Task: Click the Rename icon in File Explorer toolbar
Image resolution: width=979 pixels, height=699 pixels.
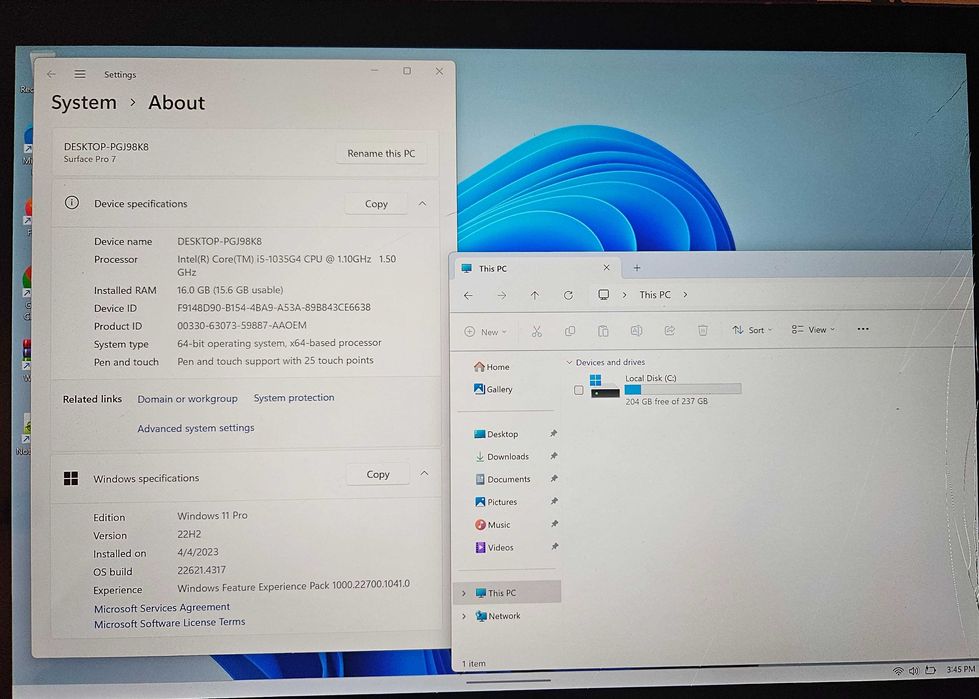Action: click(x=636, y=331)
